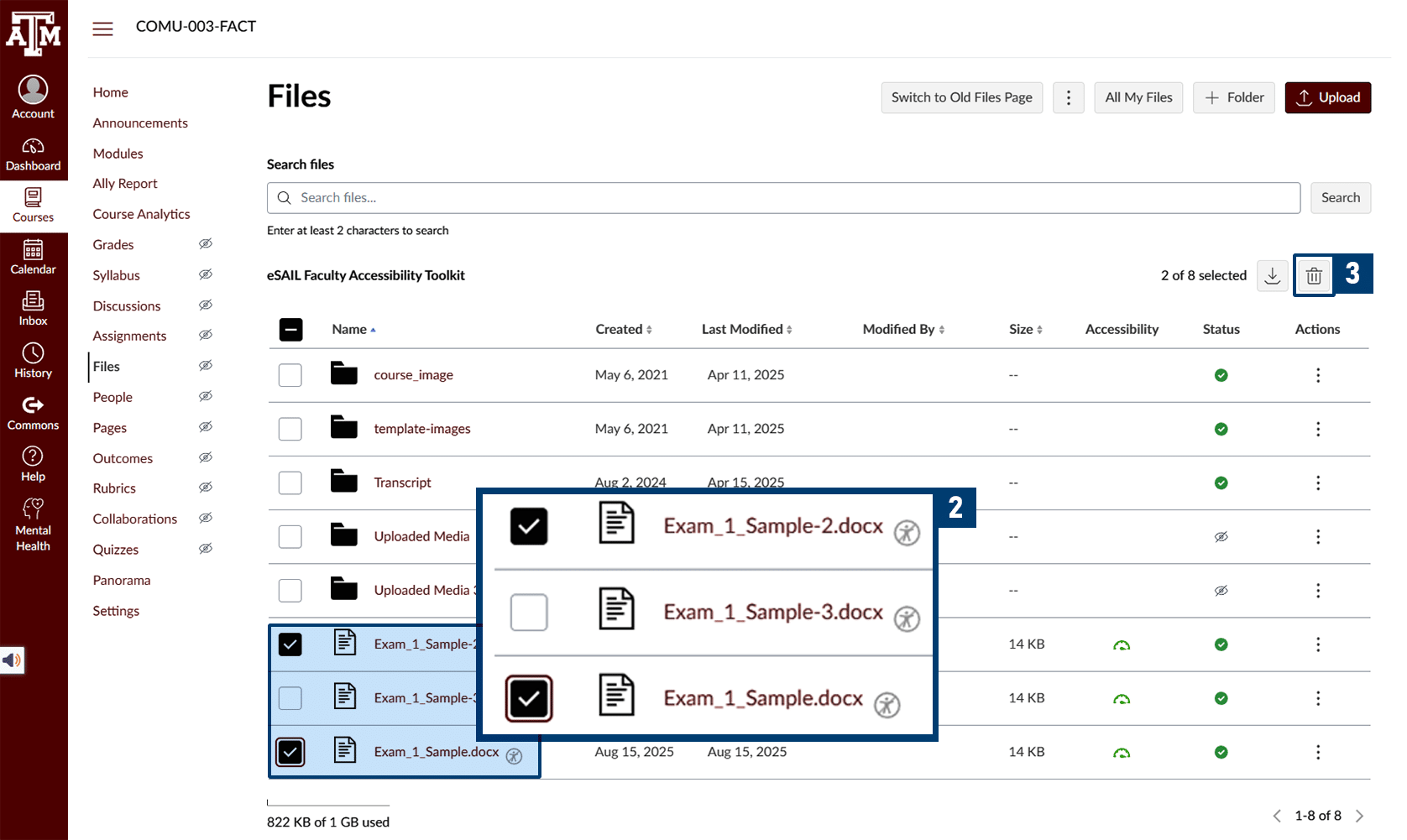The image size is (1407, 840).
Task: Open the Inbox icon in the left sidebar
Action: point(34,304)
